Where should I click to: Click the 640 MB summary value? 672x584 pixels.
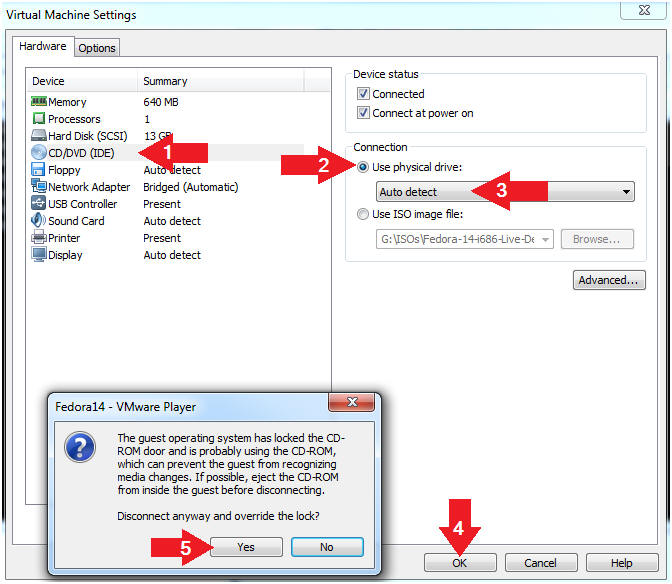(x=161, y=102)
